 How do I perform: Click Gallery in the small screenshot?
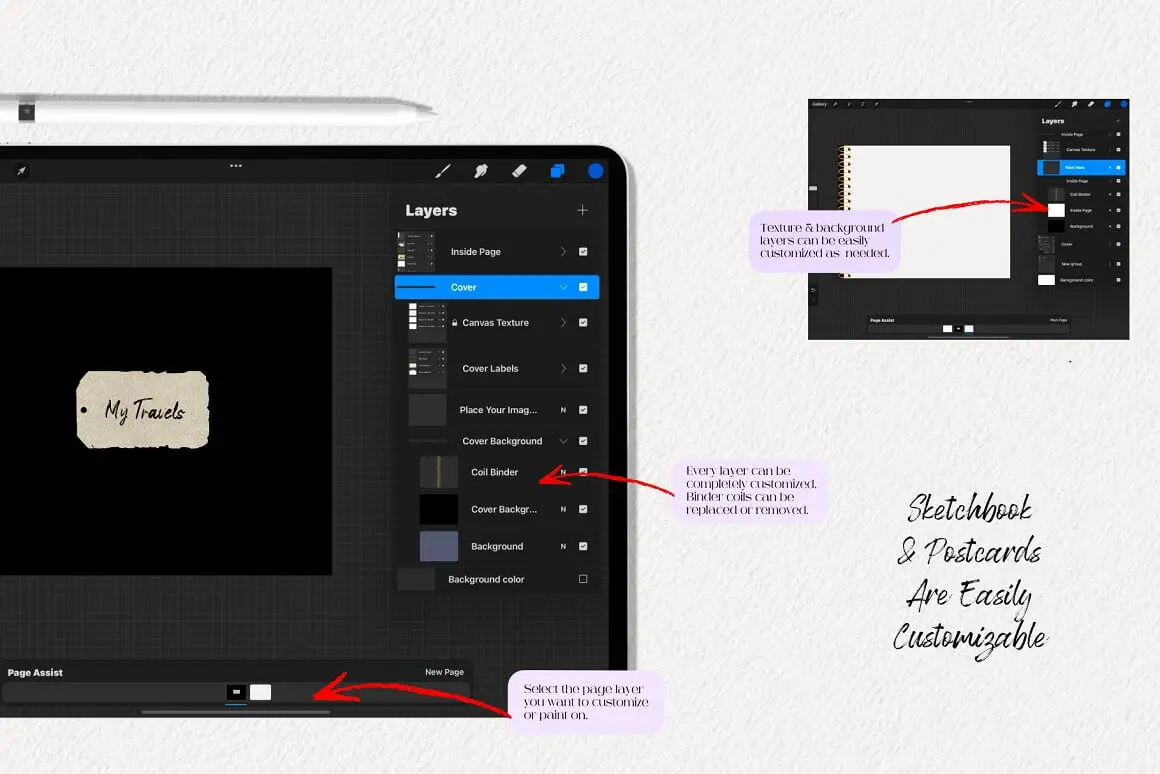(820, 104)
